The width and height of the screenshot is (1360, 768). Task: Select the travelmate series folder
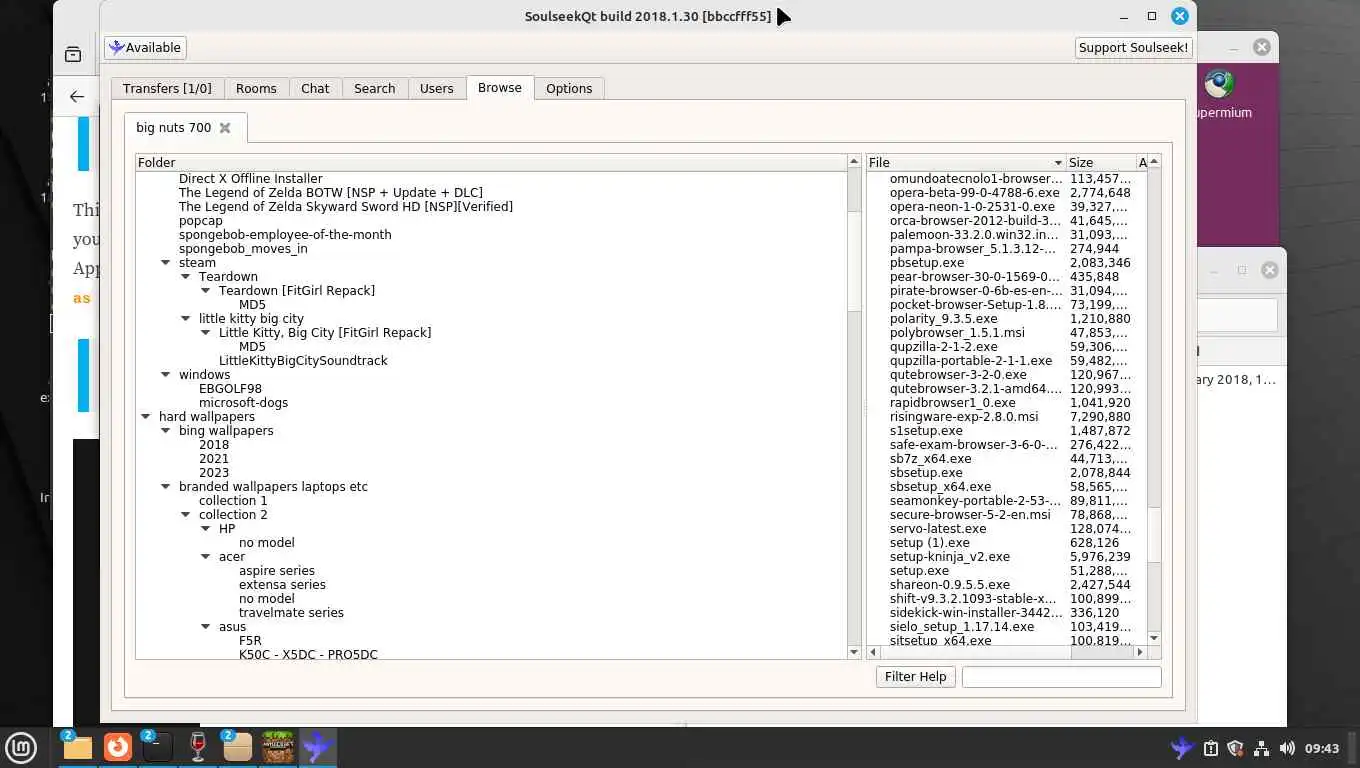pos(291,613)
